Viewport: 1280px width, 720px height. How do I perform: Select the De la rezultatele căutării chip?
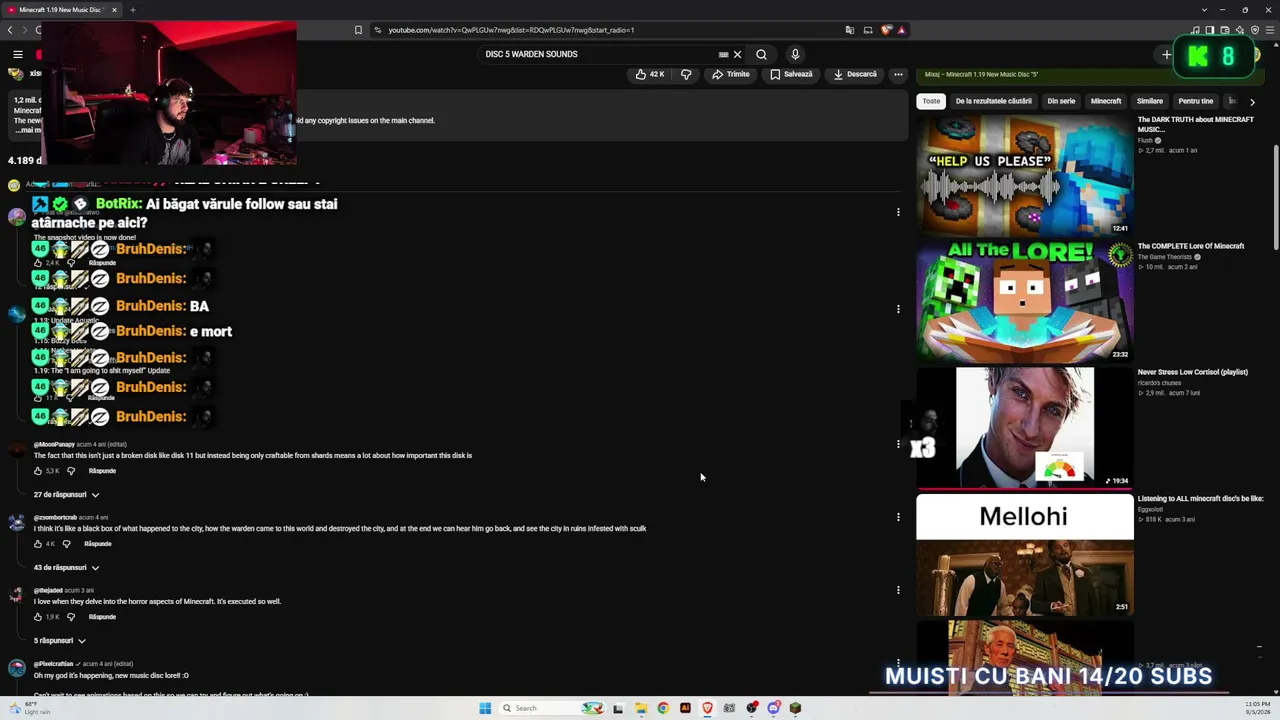tap(993, 101)
